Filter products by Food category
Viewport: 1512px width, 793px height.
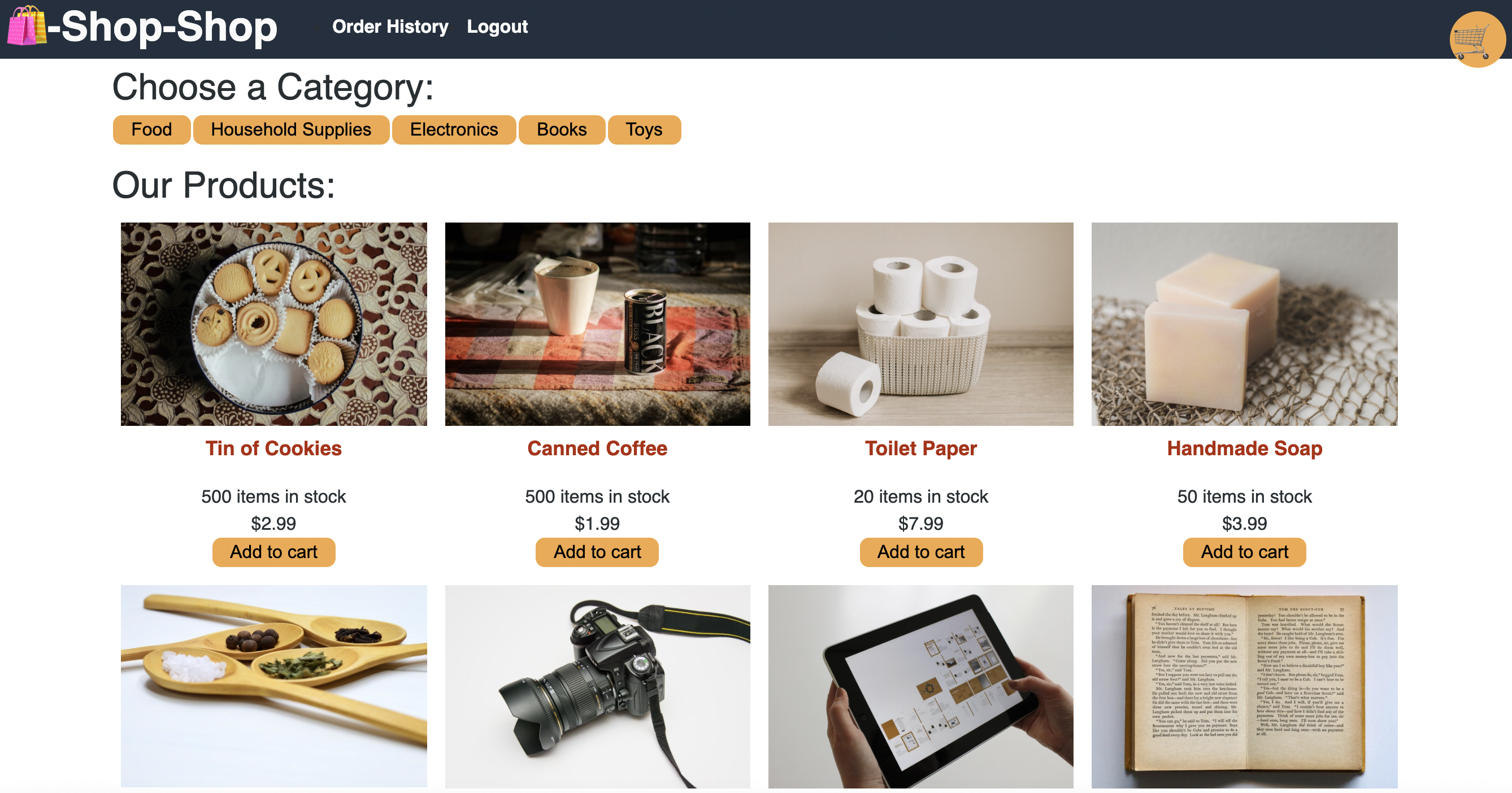click(151, 129)
